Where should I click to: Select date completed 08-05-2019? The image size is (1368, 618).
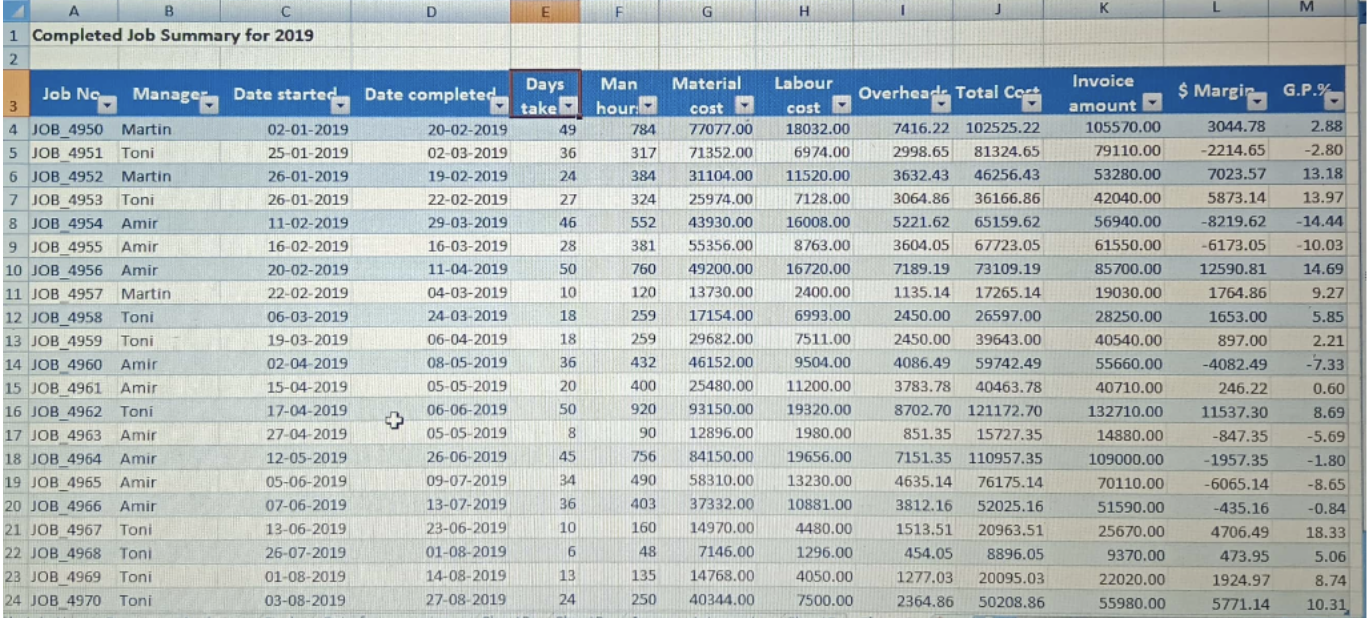pyautogui.click(x=467, y=365)
